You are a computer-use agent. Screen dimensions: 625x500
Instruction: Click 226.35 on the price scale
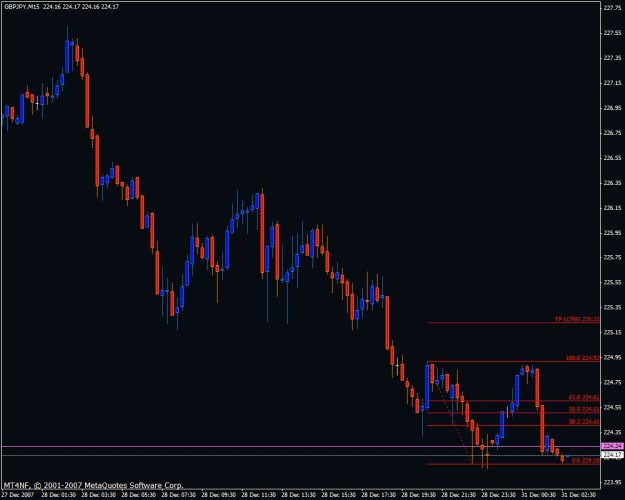pos(613,183)
